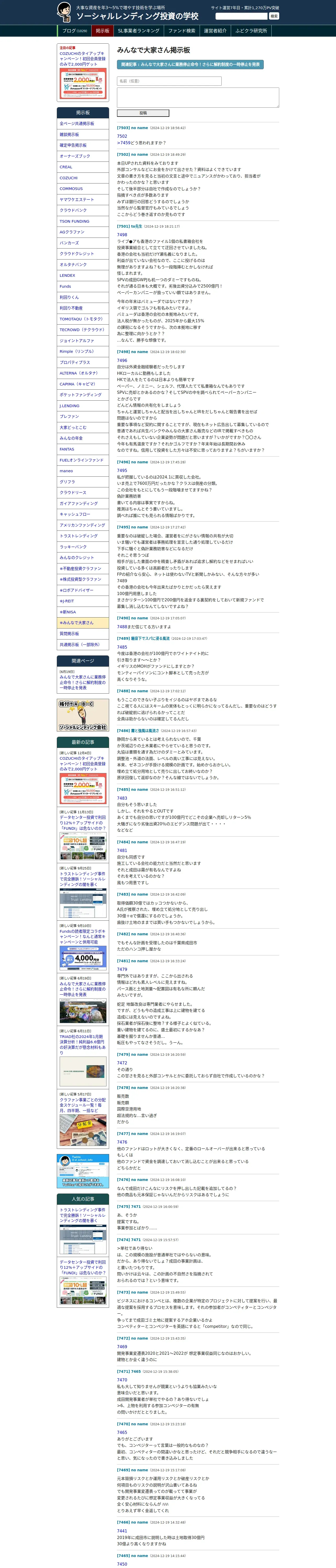Follow the 7498 reference in post 7501
The height and width of the screenshot is (1568, 336).
(x=122, y=234)
